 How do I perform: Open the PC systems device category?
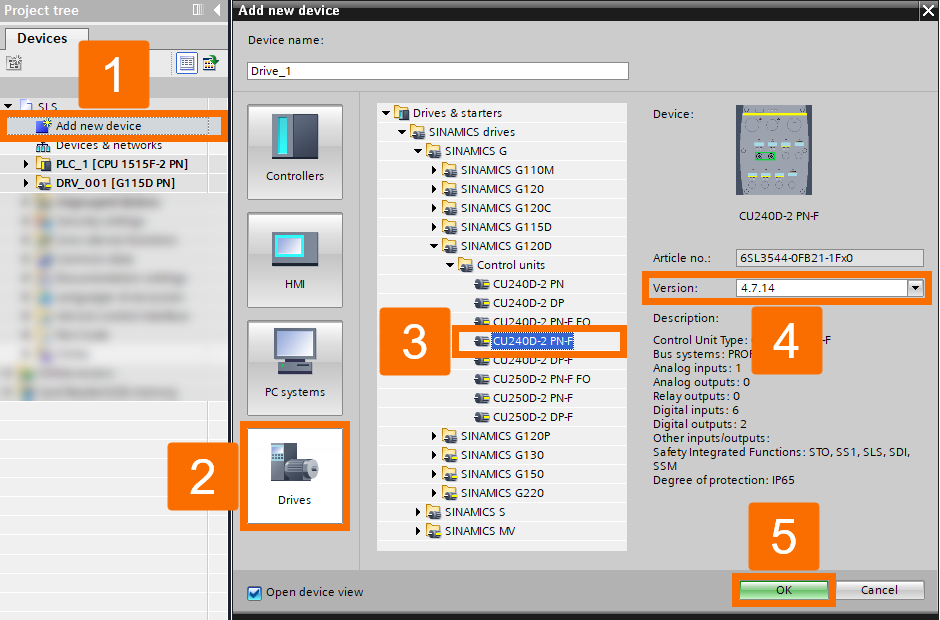pyautogui.click(x=294, y=368)
